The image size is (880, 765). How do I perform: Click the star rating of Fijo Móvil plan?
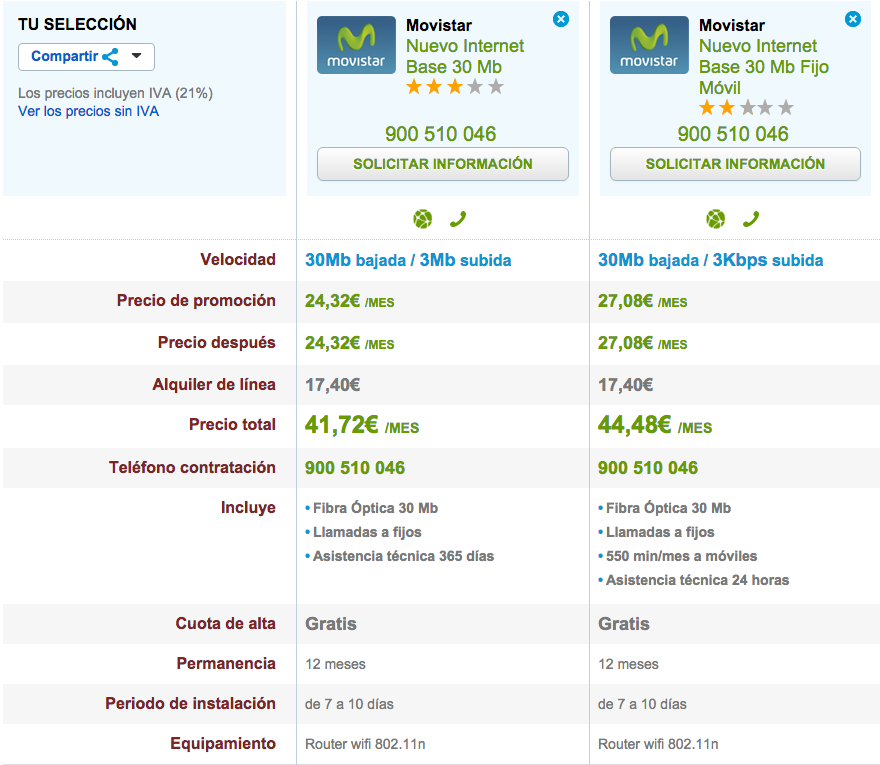[746, 107]
